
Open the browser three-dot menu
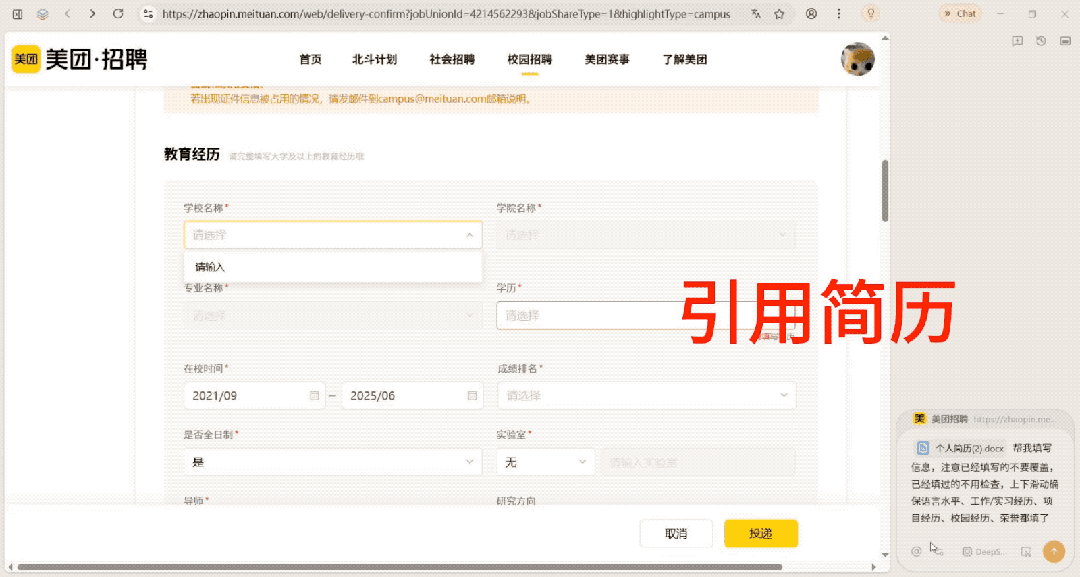pyautogui.click(x=838, y=14)
